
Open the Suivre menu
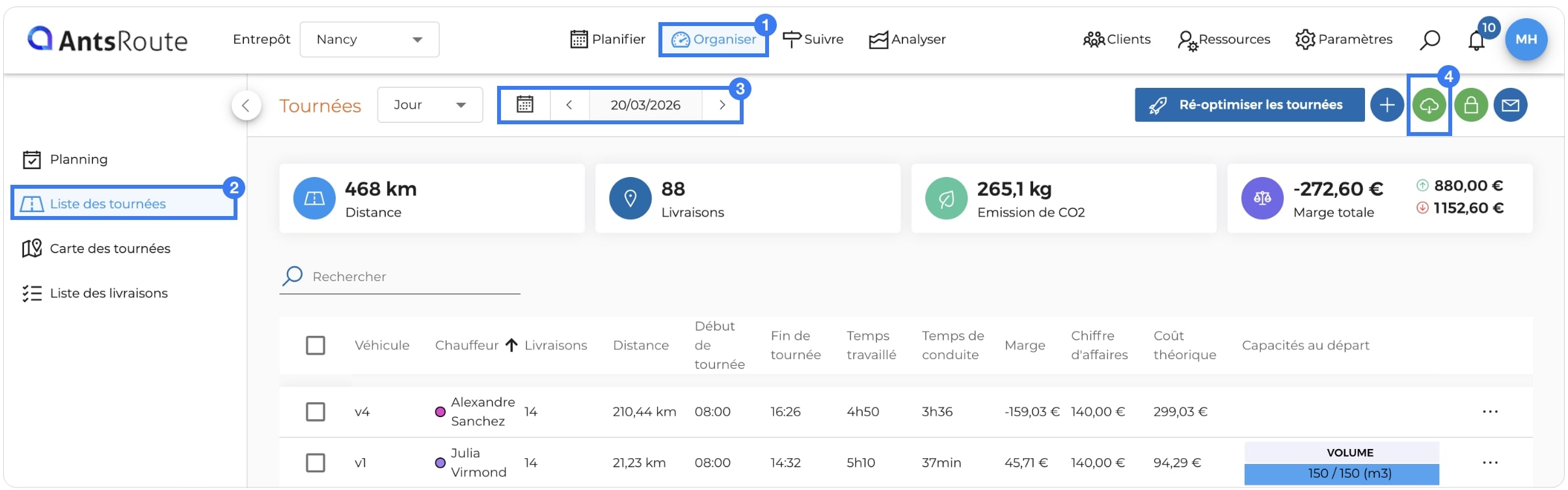click(813, 40)
